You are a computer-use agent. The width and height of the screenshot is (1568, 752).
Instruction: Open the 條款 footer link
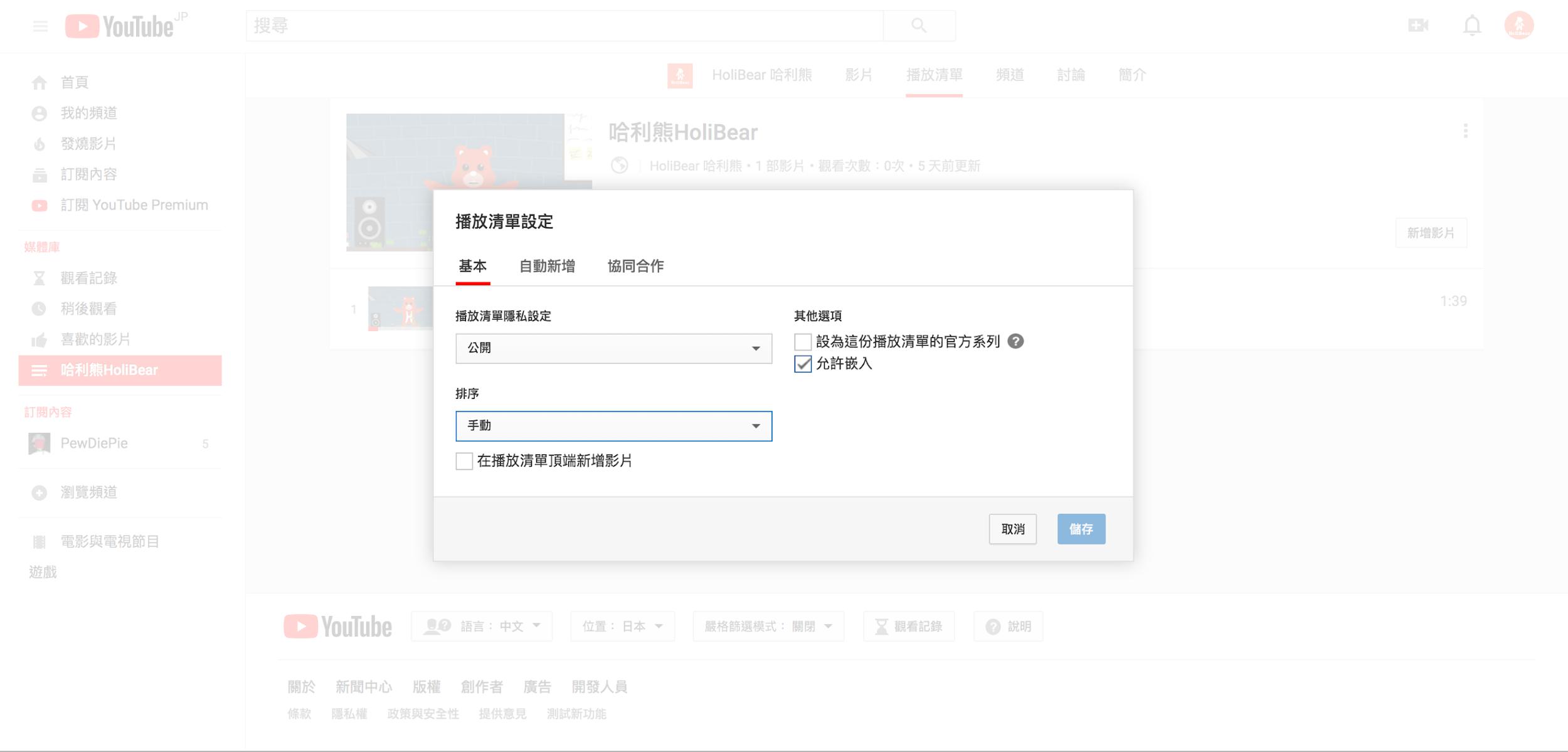pyautogui.click(x=299, y=714)
